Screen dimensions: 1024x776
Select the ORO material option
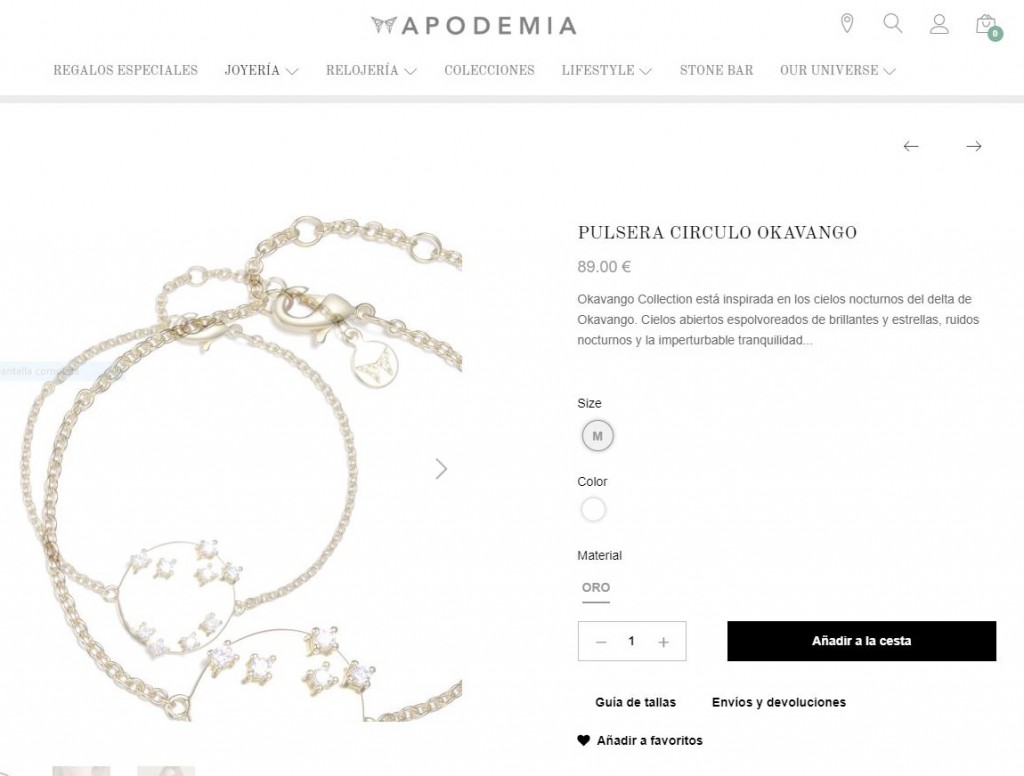tap(596, 588)
